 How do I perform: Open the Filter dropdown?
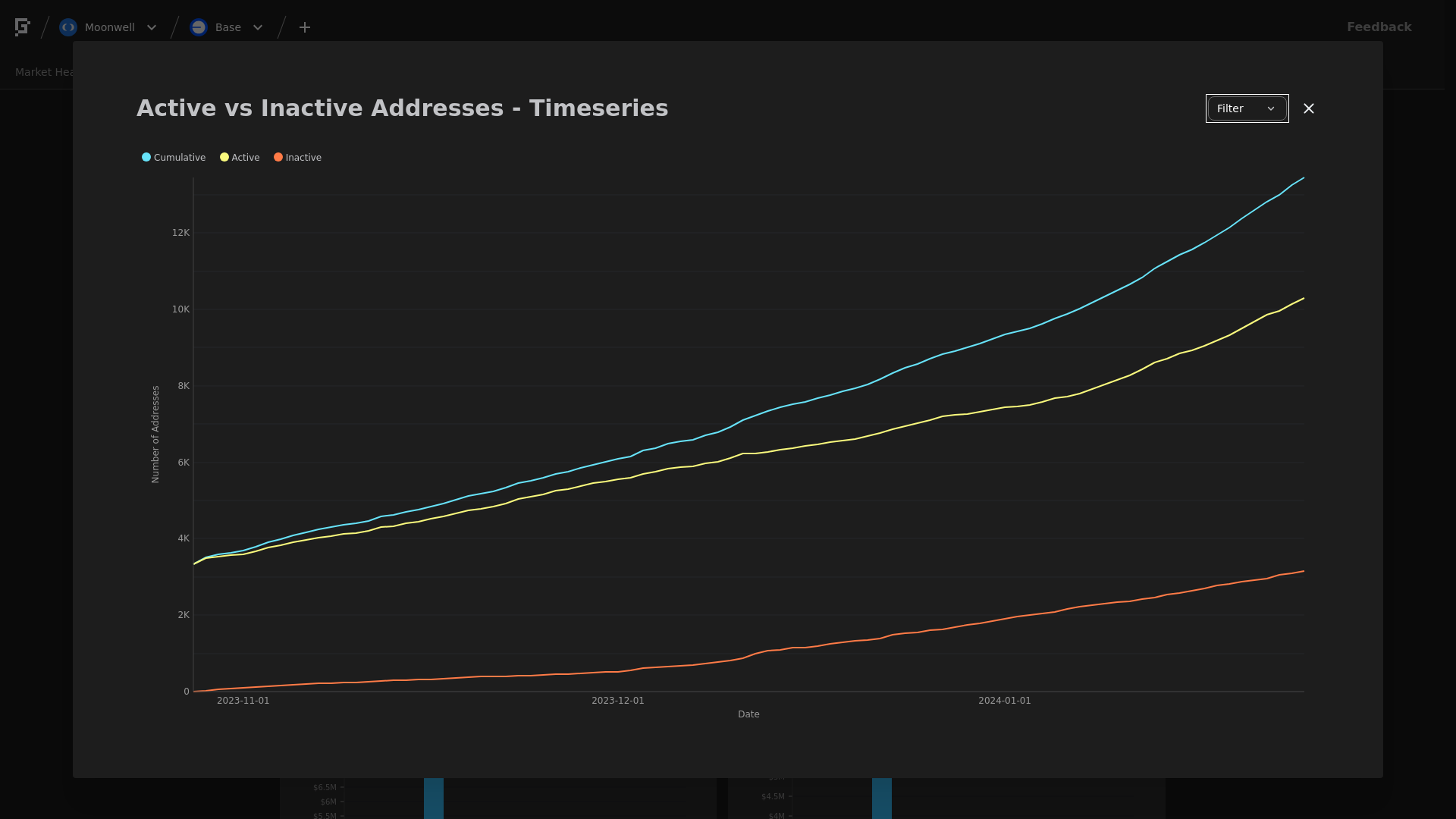tap(1247, 108)
